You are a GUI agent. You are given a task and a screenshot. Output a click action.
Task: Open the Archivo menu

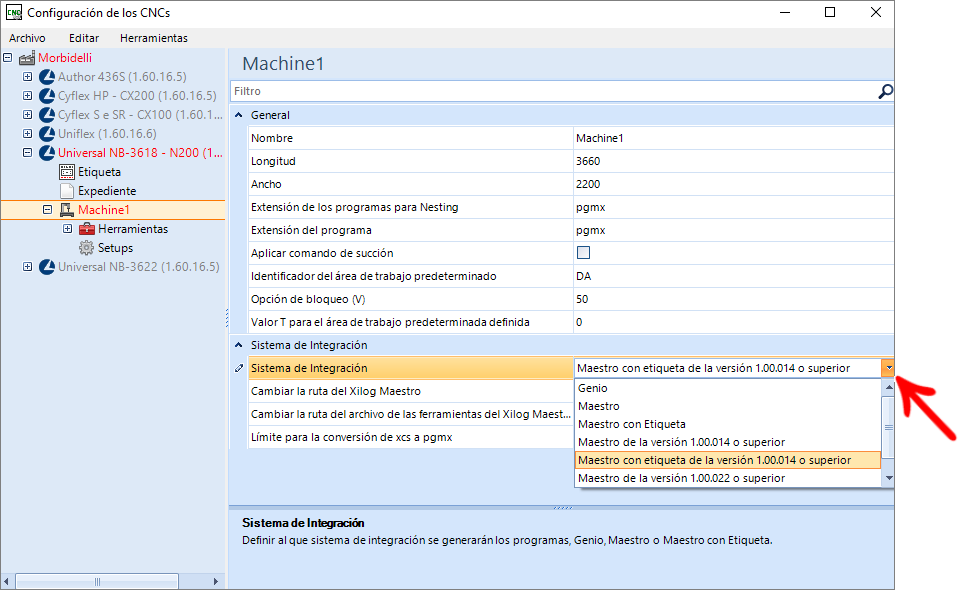point(27,38)
